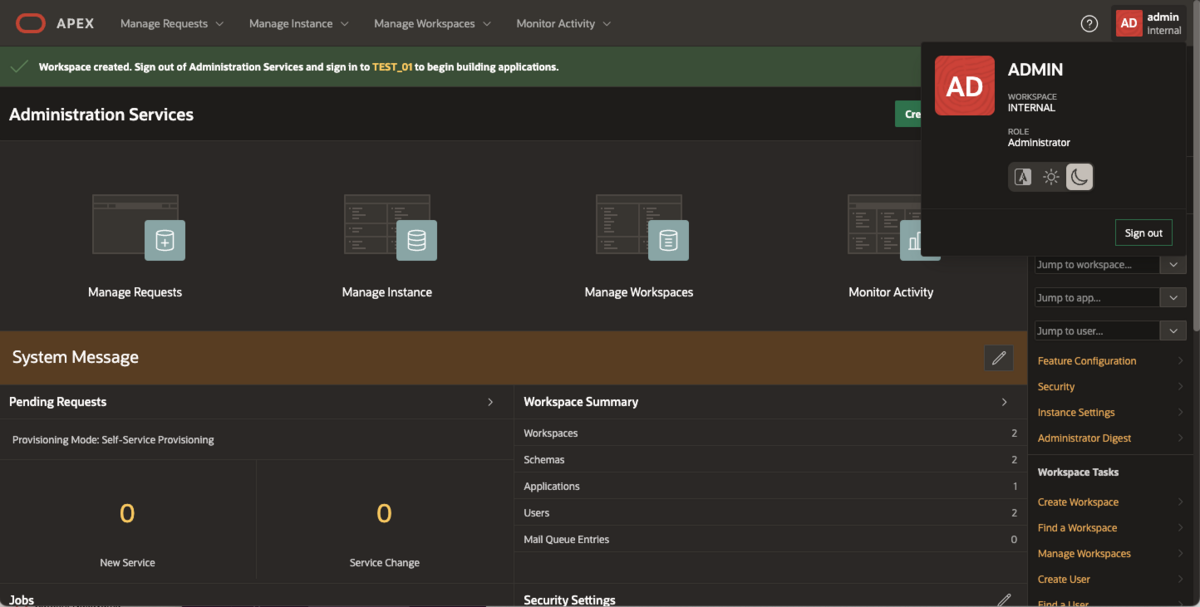The image size is (1200, 607).
Task: Open the Create Workspace task link
Action: 1078,502
